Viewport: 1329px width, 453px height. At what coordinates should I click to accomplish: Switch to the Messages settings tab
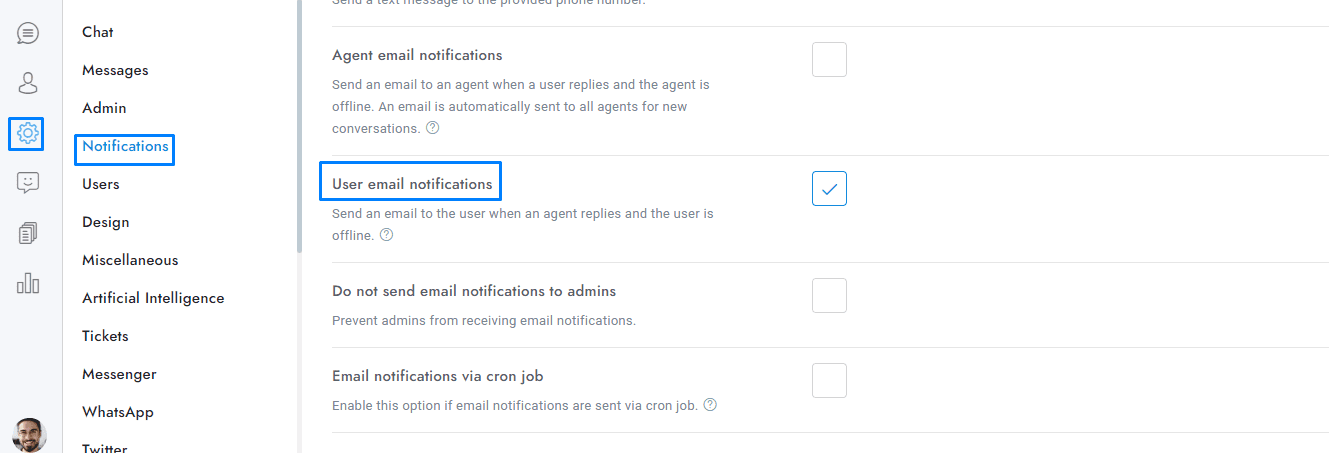point(115,70)
